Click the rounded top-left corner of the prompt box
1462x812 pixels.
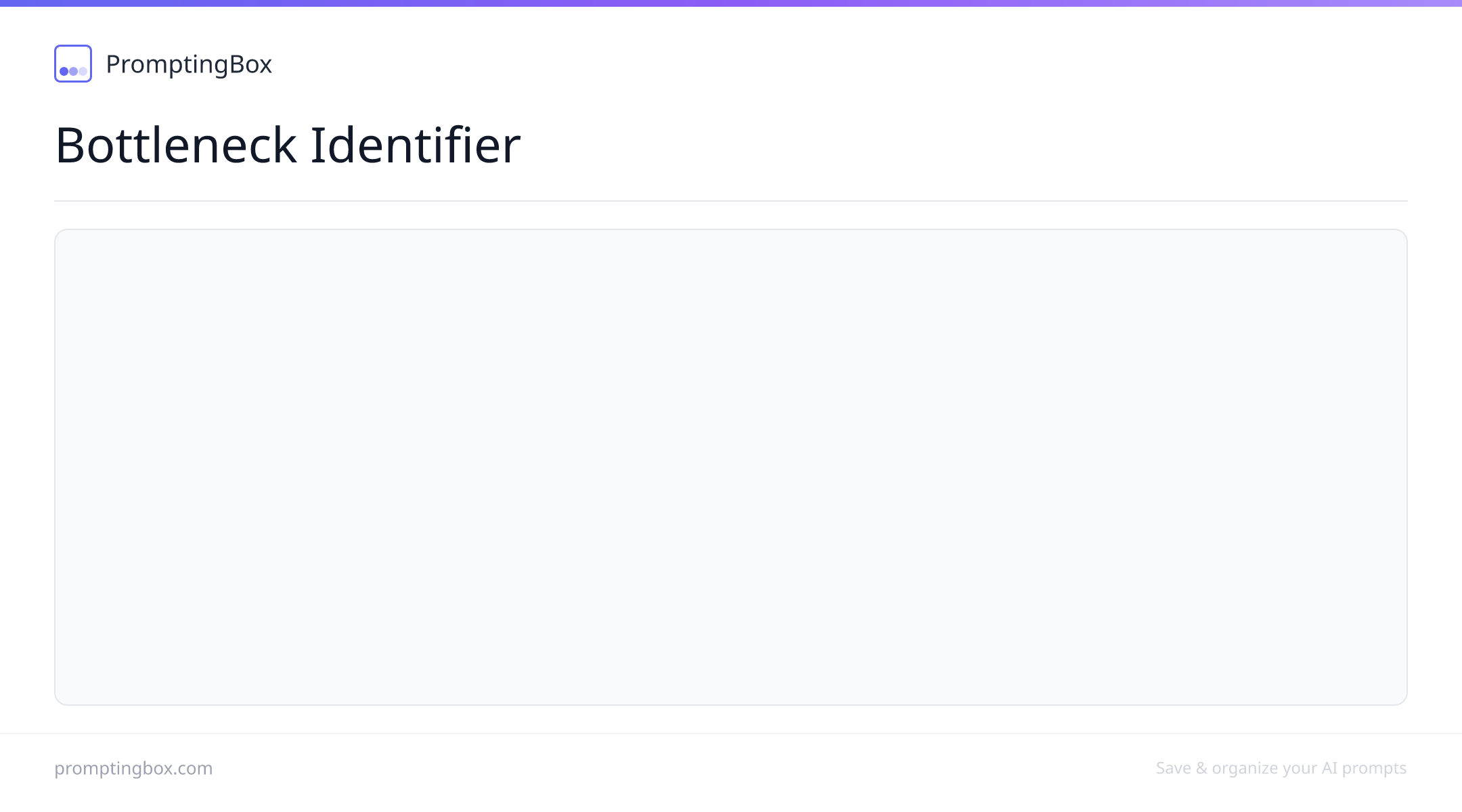point(61,235)
